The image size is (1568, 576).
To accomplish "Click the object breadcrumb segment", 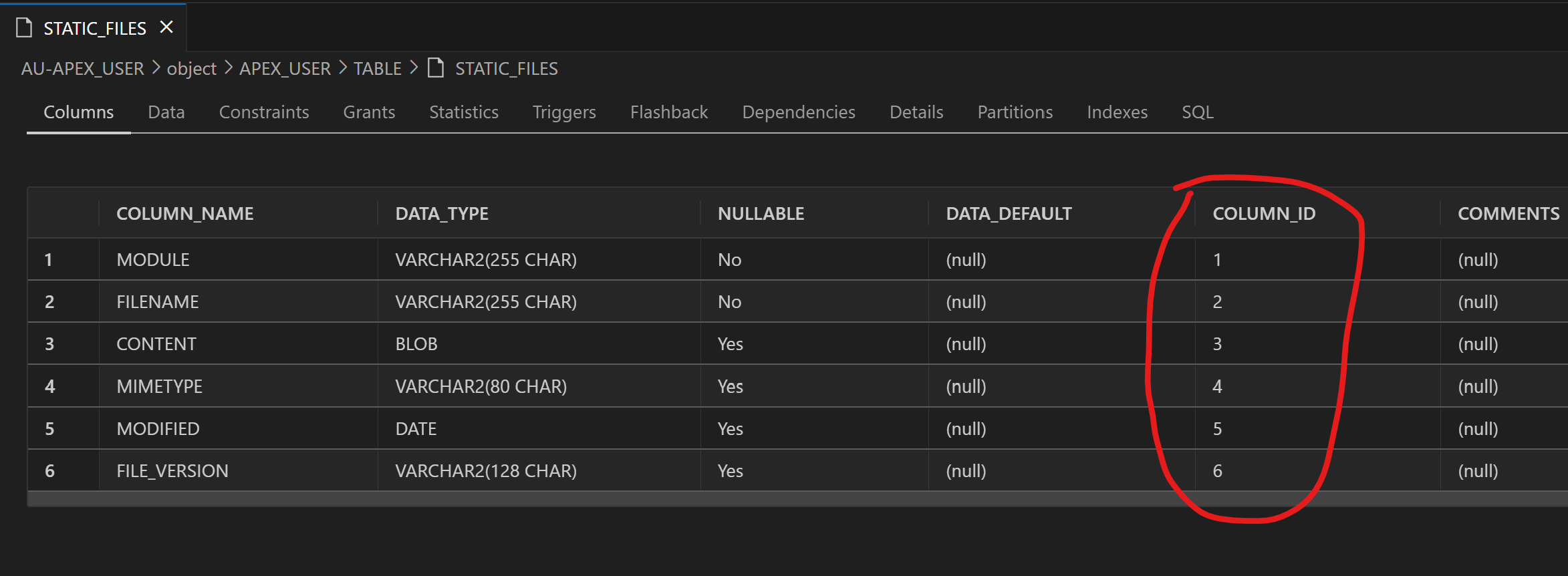I will pyautogui.click(x=191, y=68).
